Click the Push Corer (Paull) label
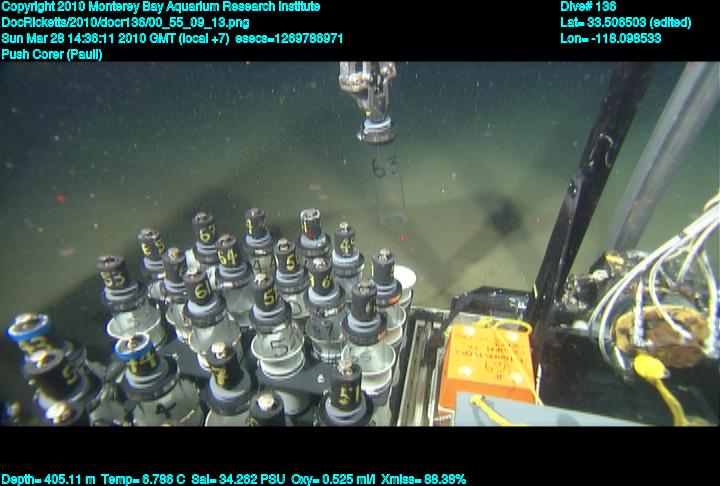 click(52, 54)
